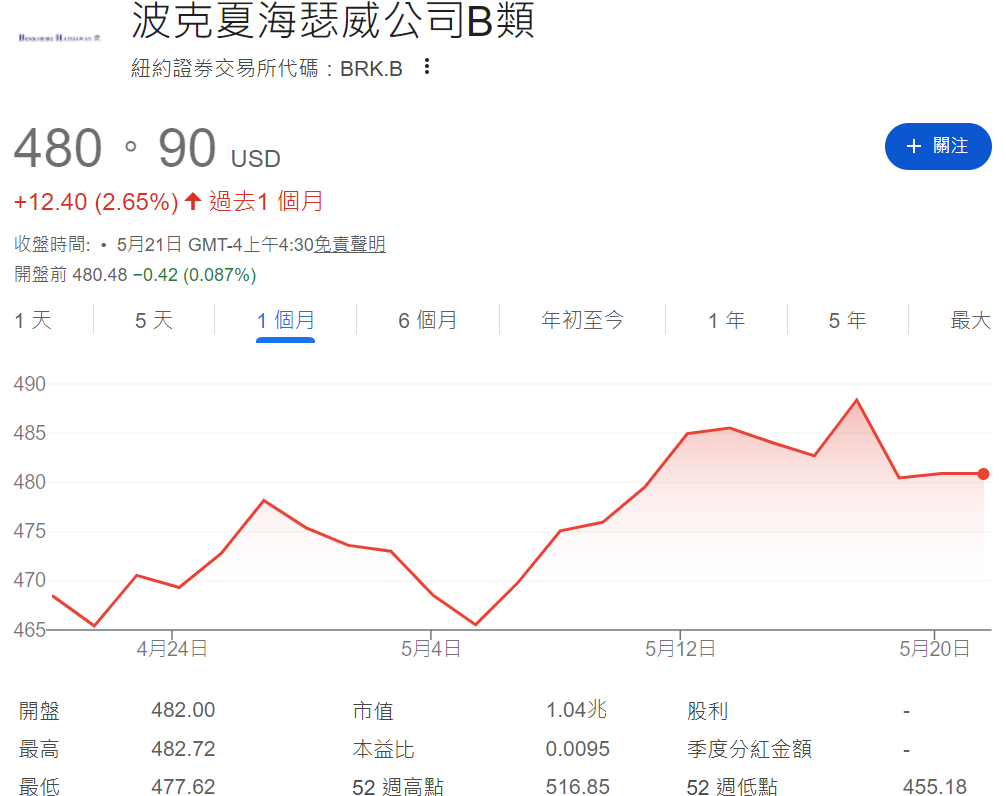
Task: Select the 最大 range tab
Action: [970, 320]
